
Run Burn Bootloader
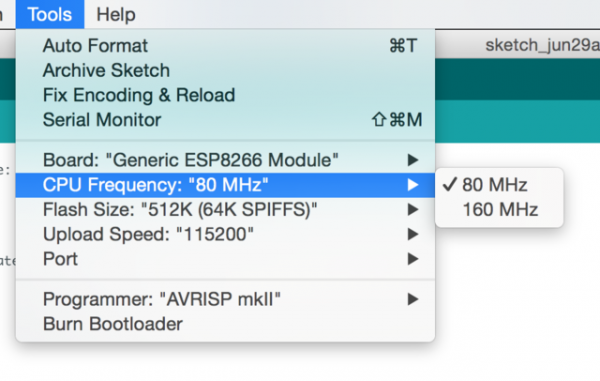(x=225, y=324)
